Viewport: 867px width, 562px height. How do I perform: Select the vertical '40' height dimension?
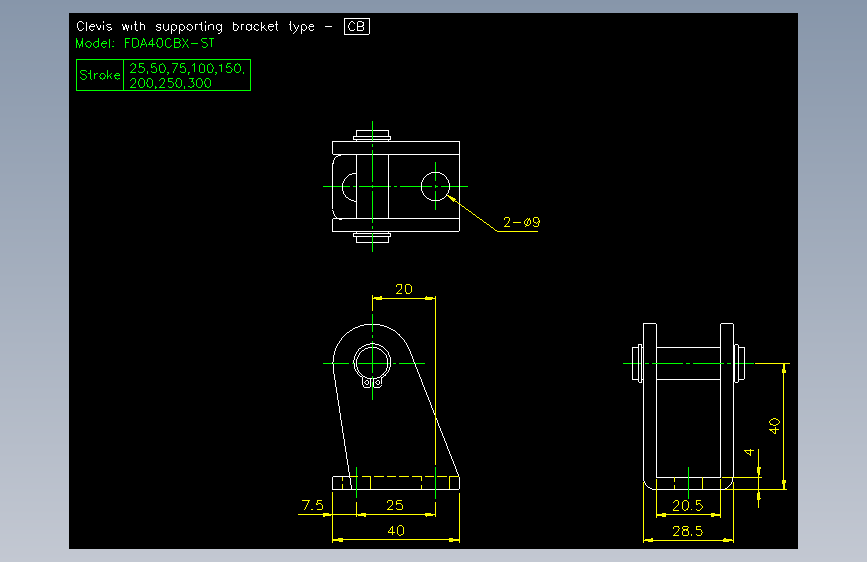tap(774, 425)
